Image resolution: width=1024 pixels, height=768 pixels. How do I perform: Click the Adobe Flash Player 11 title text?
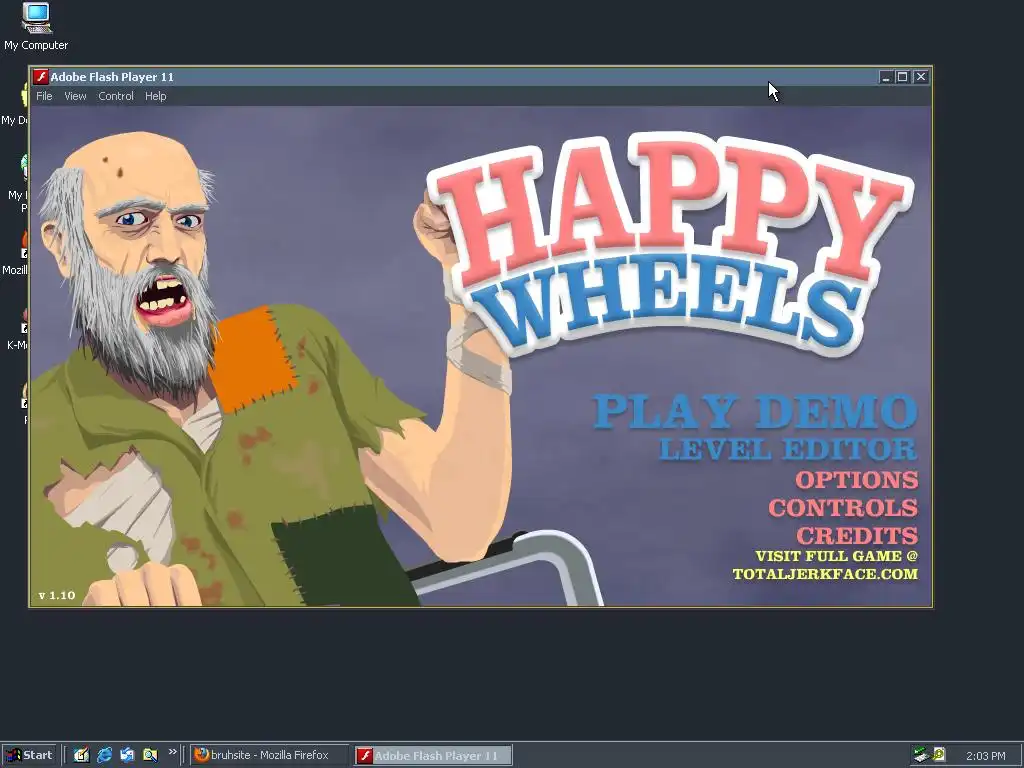pos(112,77)
